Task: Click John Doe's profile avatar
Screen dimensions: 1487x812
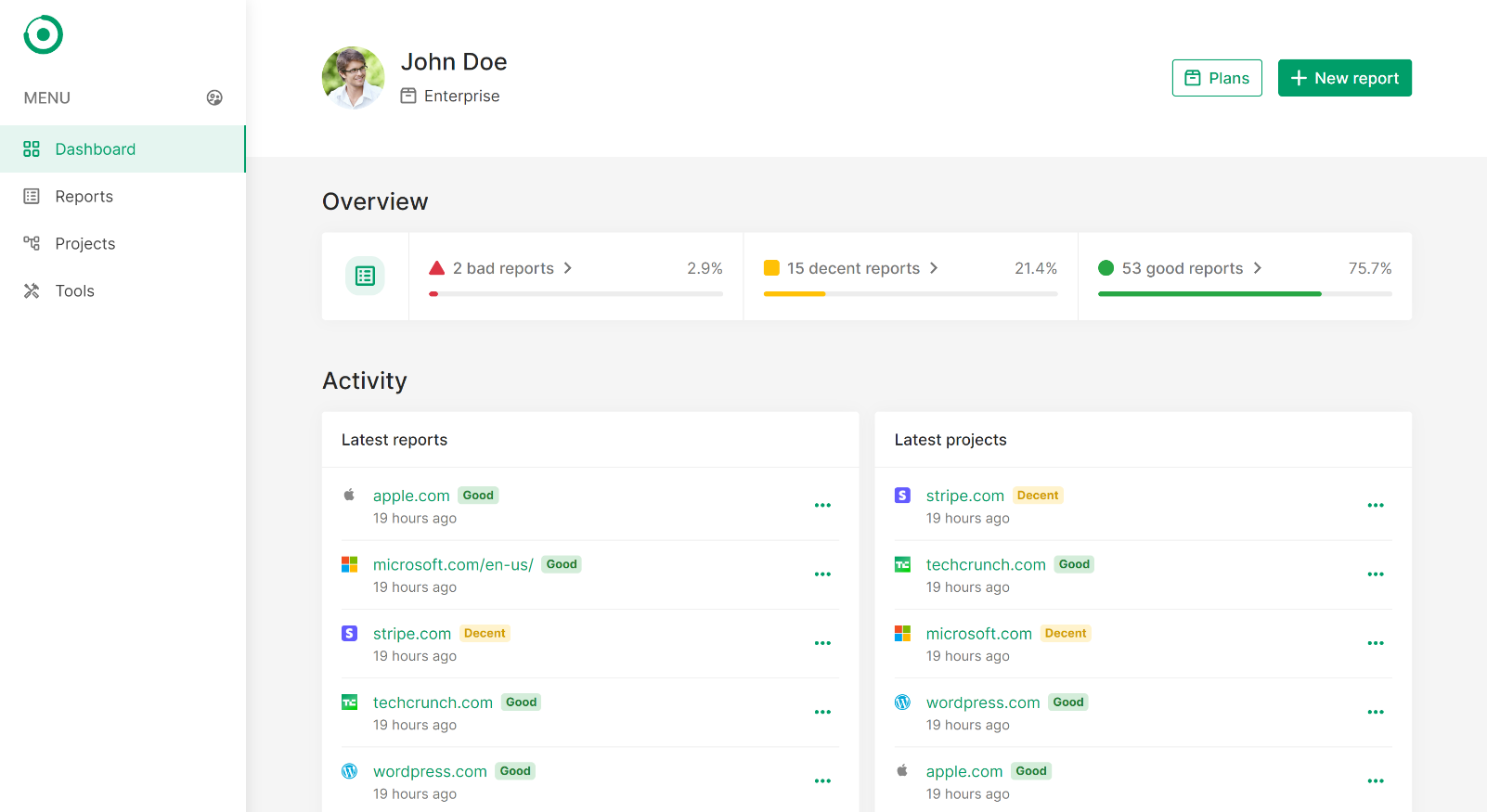Action: click(x=353, y=78)
